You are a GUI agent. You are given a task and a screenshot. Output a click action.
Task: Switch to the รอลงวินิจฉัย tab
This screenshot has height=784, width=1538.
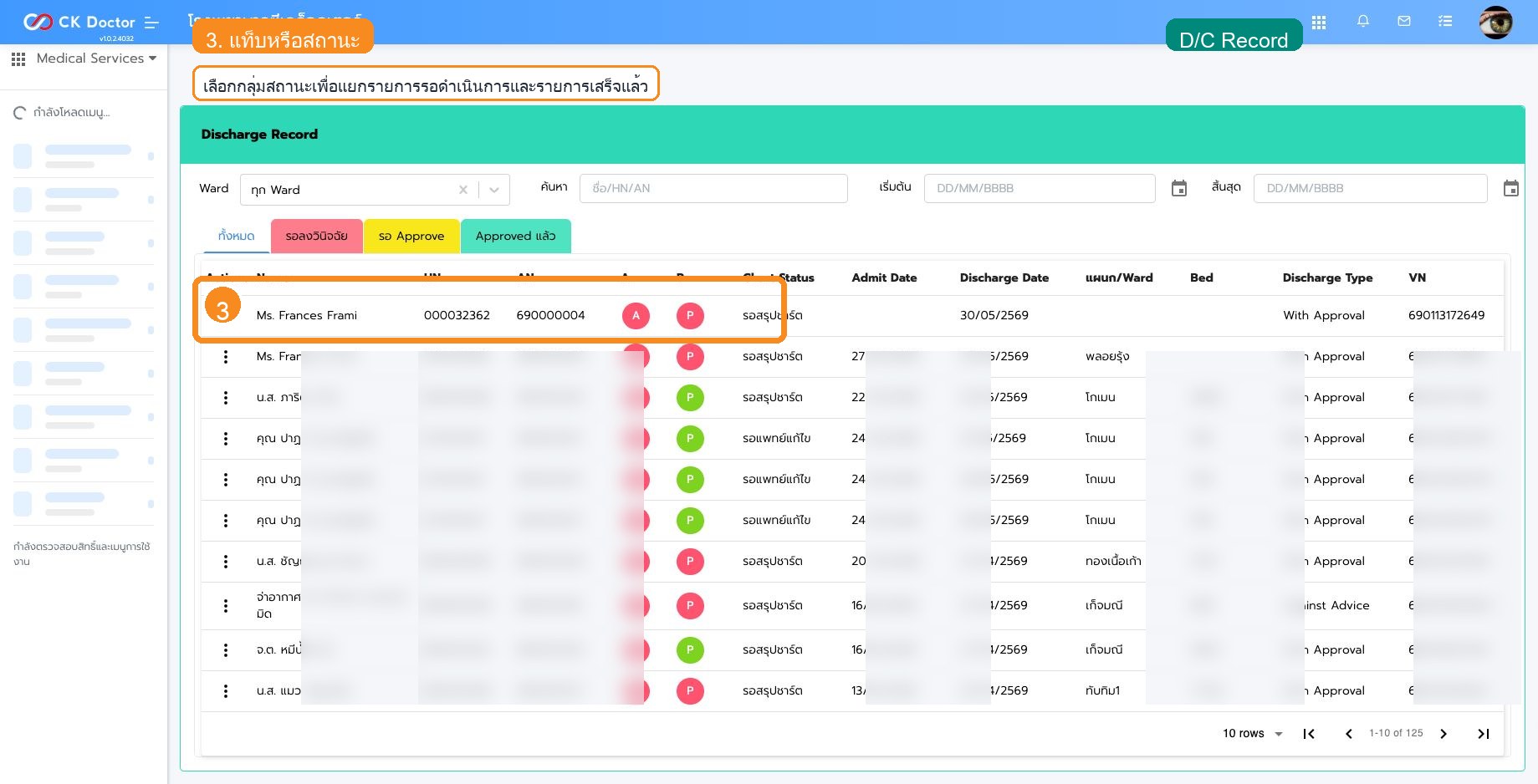pyautogui.click(x=316, y=236)
